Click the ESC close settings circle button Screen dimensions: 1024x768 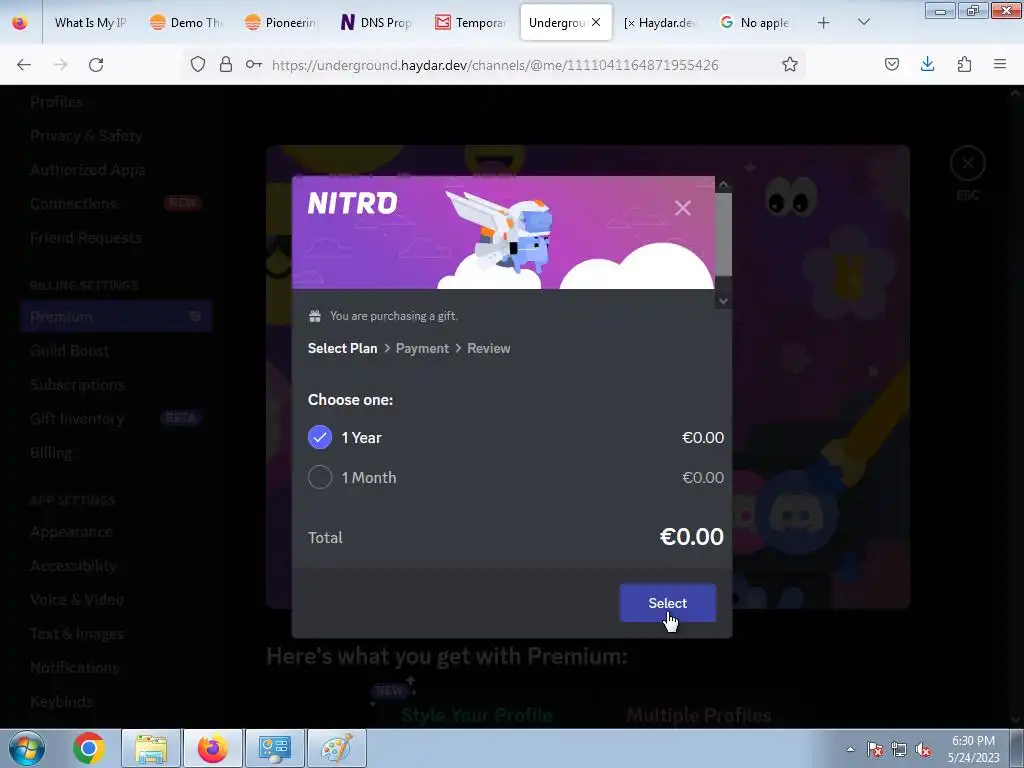point(967,163)
